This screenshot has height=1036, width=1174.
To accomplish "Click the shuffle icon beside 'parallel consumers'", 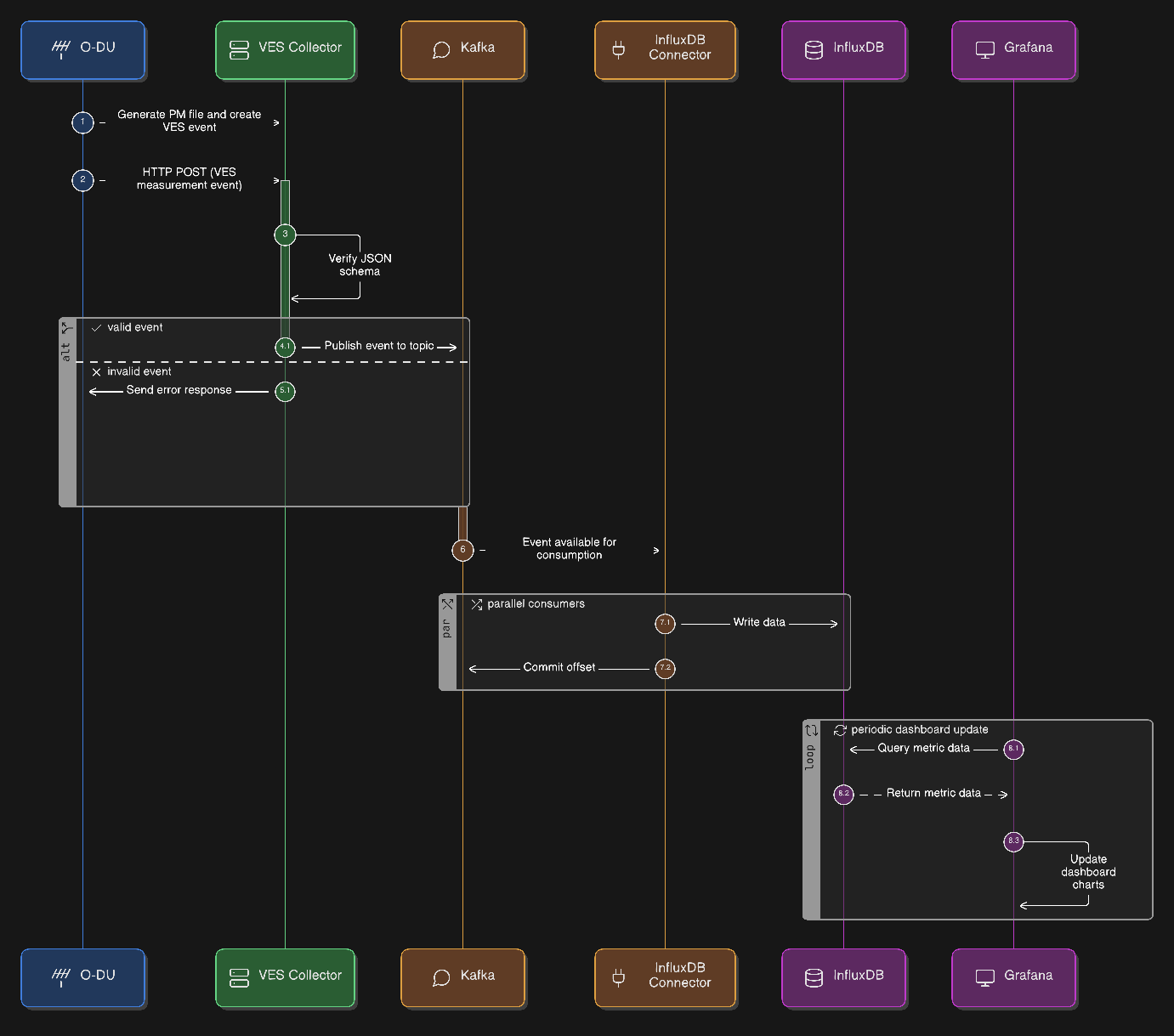I will pyautogui.click(x=477, y=604).
